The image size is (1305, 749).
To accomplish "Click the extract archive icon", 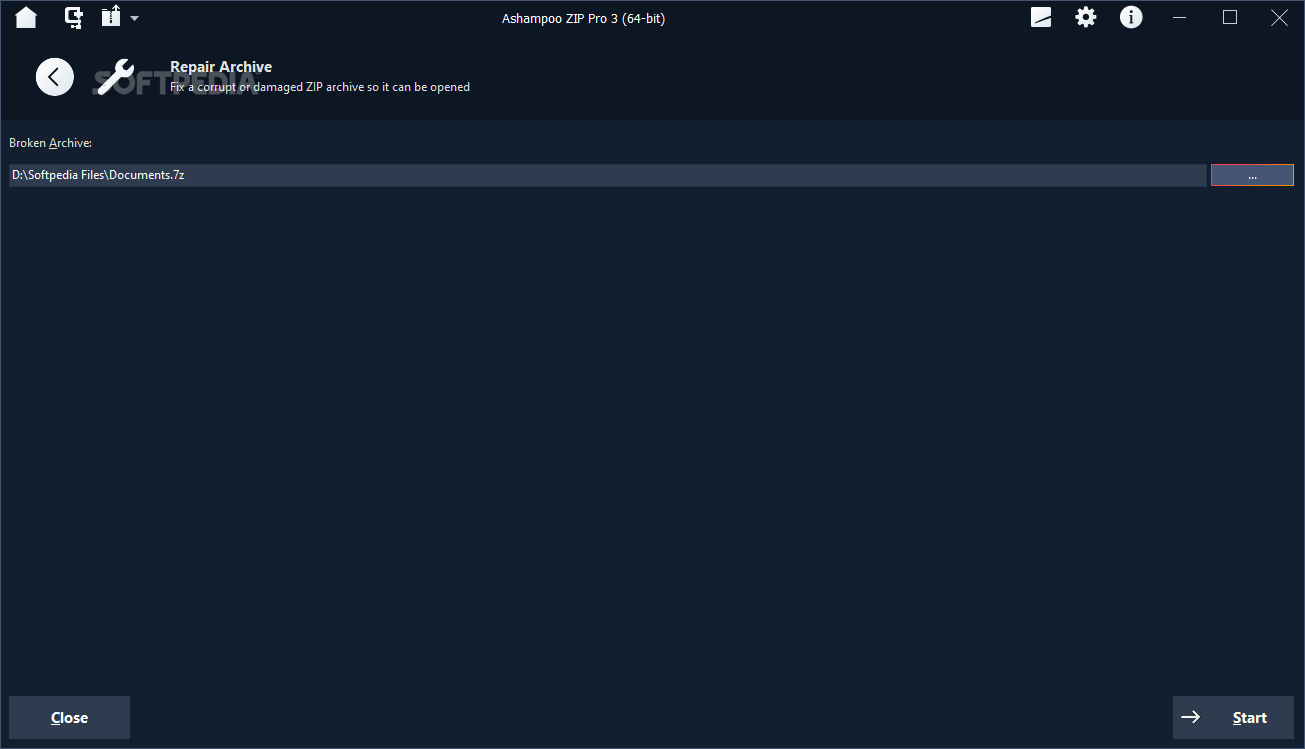I will pos(111,17).
